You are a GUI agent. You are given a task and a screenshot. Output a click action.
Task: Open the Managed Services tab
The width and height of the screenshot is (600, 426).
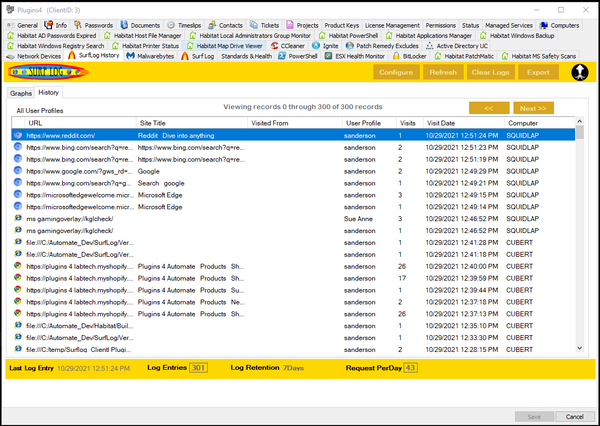point(509,25)
